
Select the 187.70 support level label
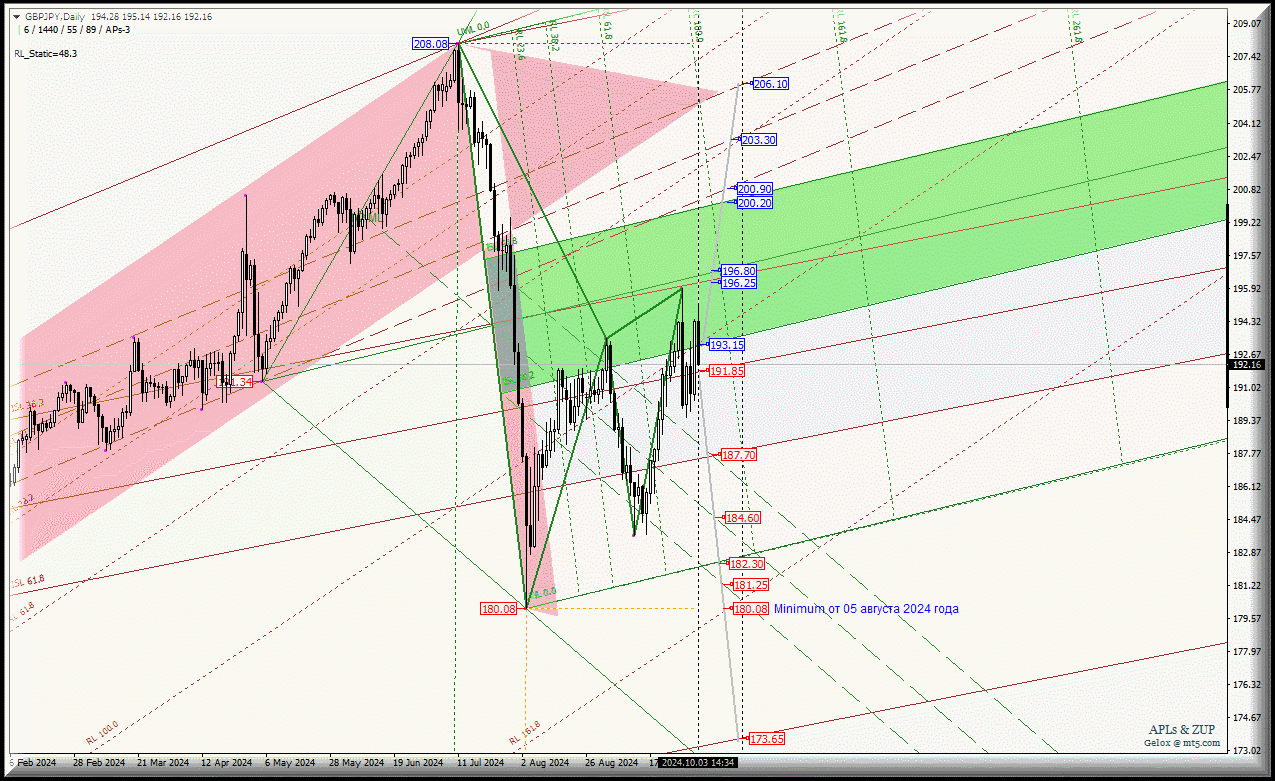(x=738, y=455)
